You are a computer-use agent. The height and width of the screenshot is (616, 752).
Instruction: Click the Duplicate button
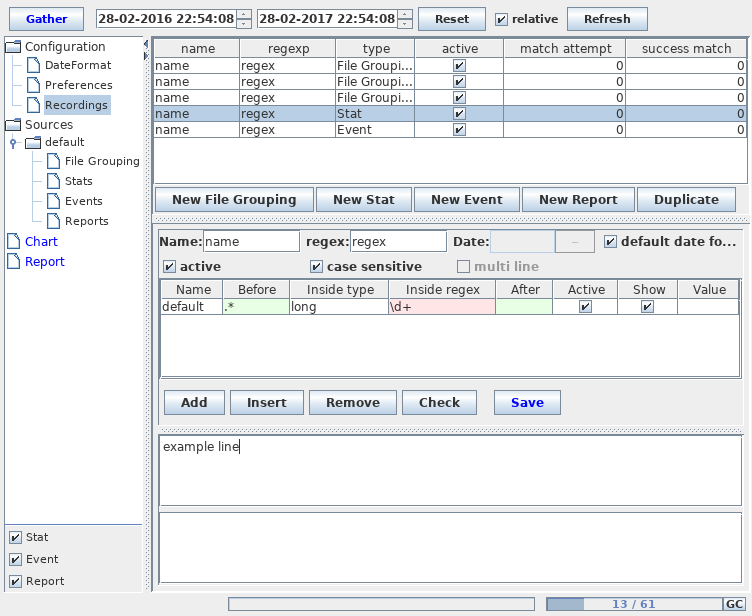(x=686, y=200)
